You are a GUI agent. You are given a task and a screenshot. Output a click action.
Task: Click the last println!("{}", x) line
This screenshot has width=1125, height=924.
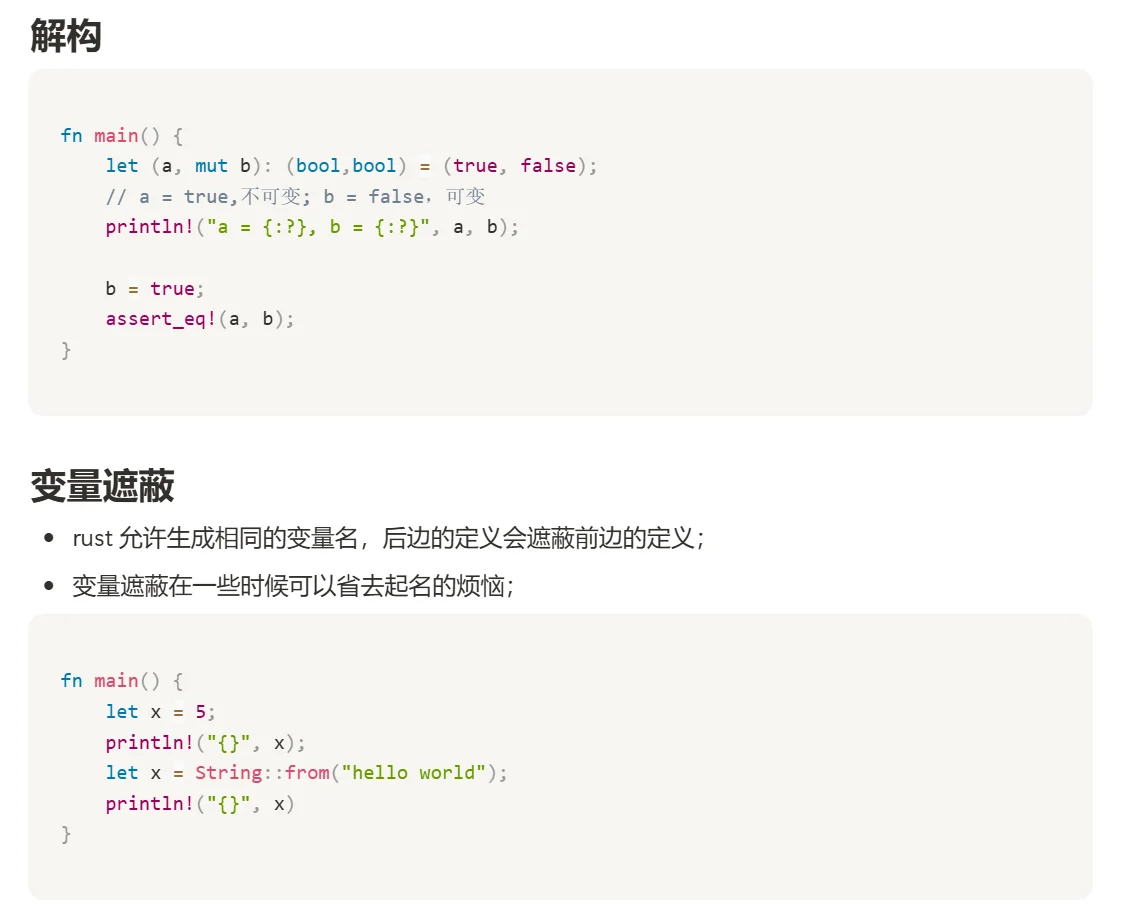199,803
